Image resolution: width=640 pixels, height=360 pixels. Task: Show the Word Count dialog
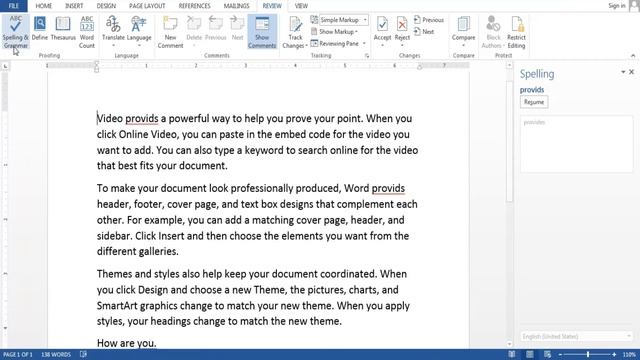(87, 32)
